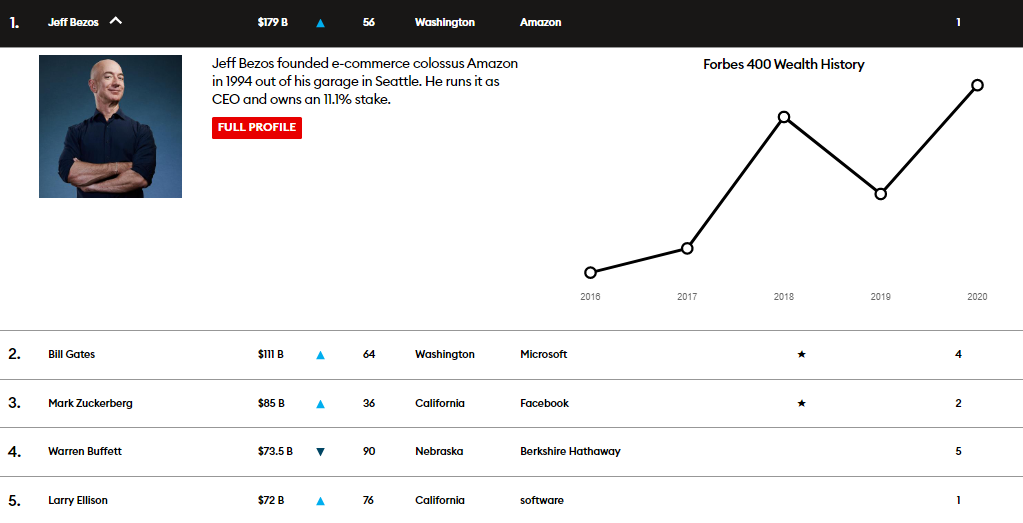Viewport: 1023px width, 523px height.
Task: Collapse the Jeff Bezos row chevron
Action: coord(116,21)
